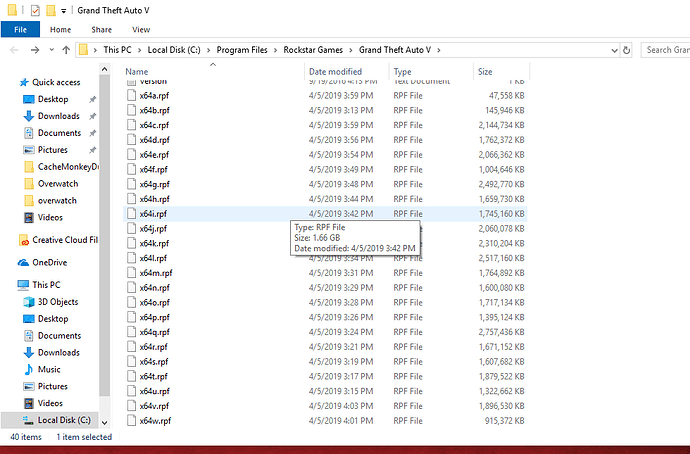
Task: Sort by Size column header
Action: pyautogui.click(x=485, y=72)
